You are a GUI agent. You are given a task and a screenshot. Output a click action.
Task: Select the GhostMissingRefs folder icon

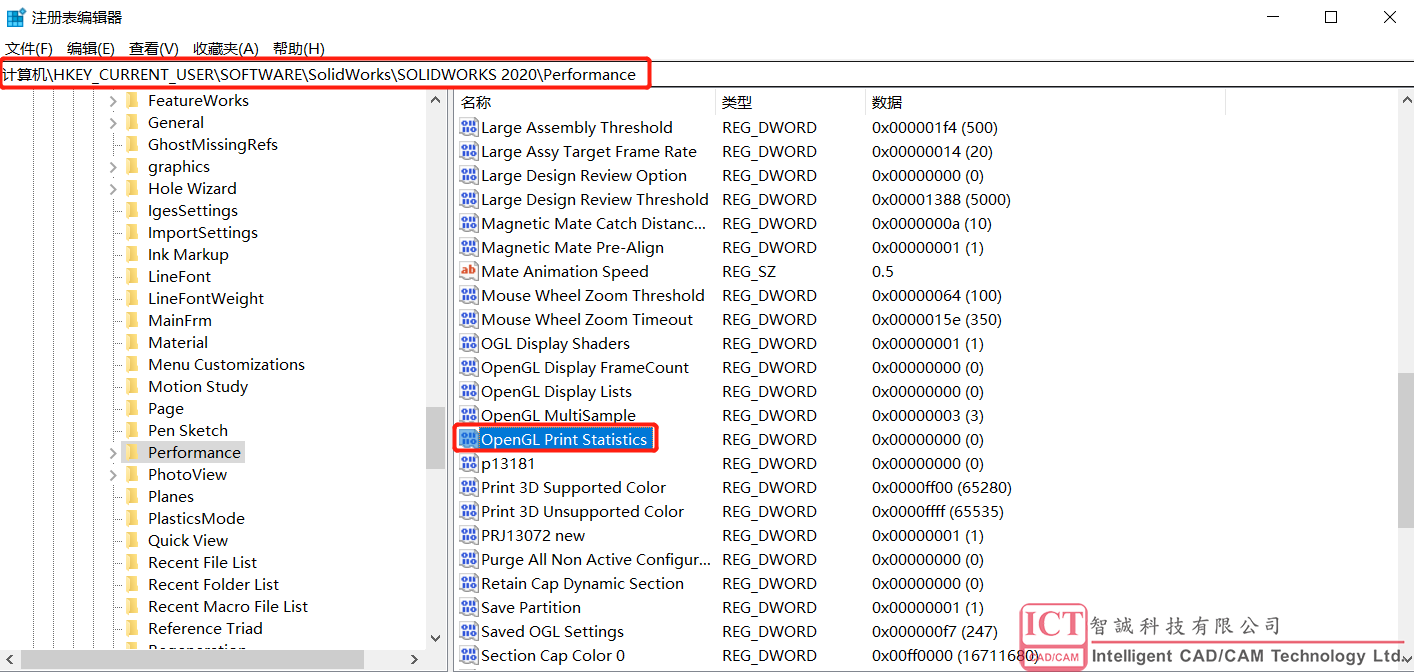132,144
